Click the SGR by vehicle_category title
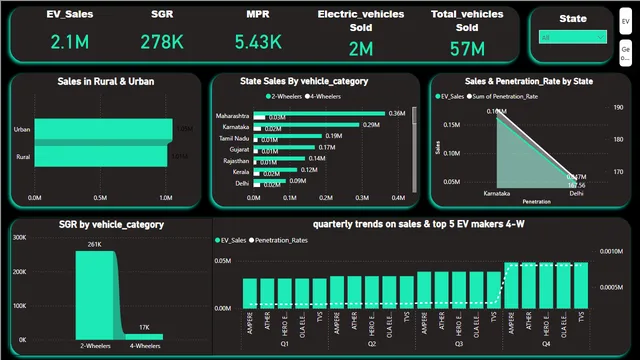The width and height of the screenshot is (640, 360). [111, 224]
